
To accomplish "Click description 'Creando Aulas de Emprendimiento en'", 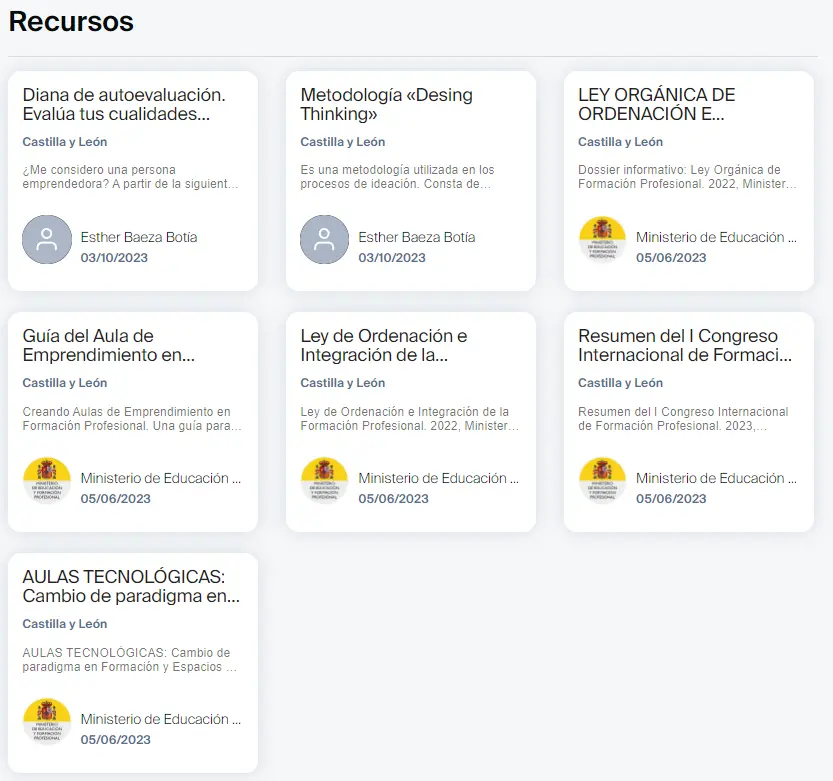I will pyautogui.click(x=132, y=419).
